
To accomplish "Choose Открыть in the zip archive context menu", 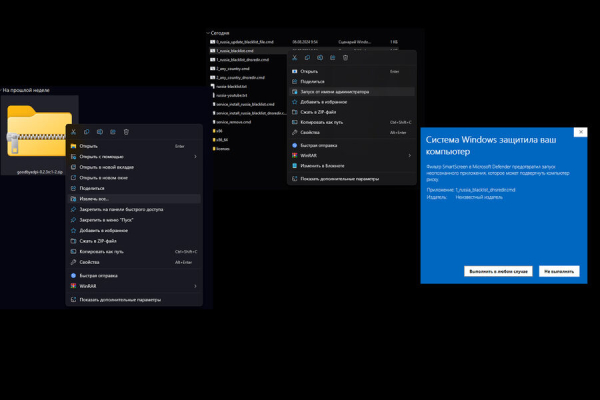I will point(134,146).
